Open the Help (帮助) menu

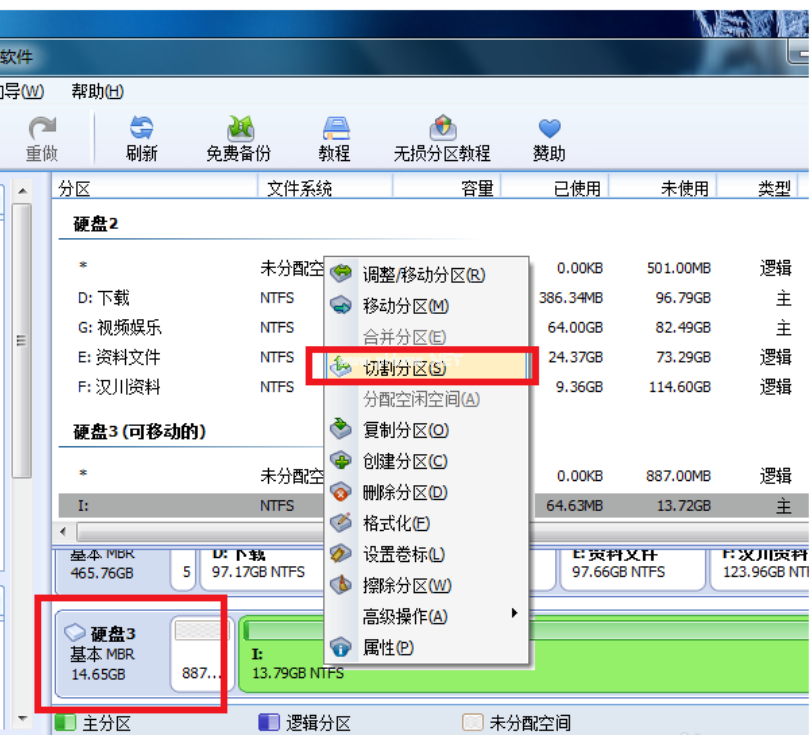[x=97, y=91]
